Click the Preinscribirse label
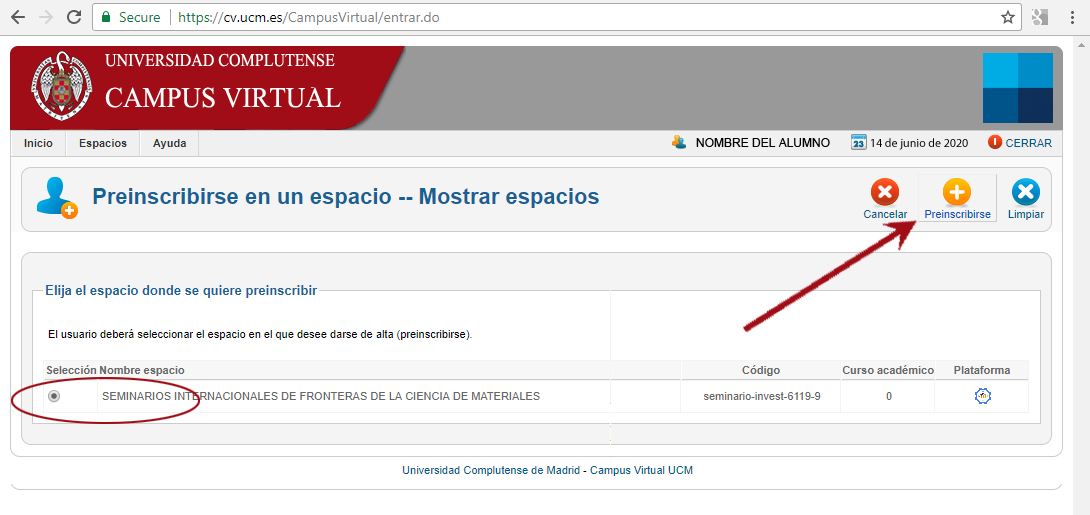Image resolution: width=1090 pixels, height=515 pixels. coord(957,215)
